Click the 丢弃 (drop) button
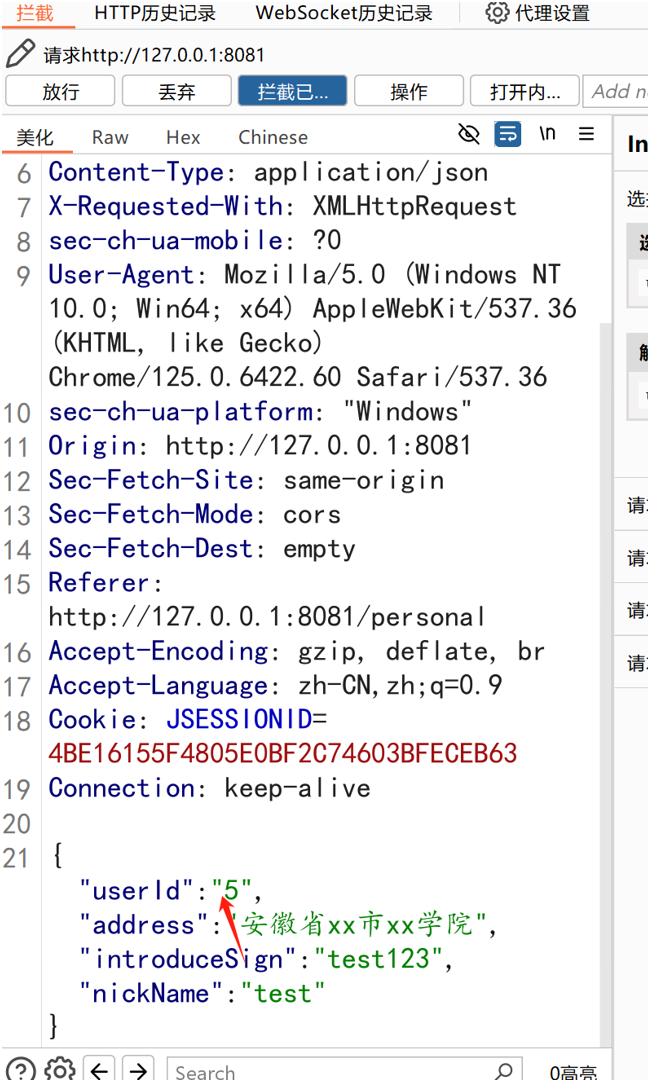Viewport: 648px width, 1080px height. pos(176,91)
